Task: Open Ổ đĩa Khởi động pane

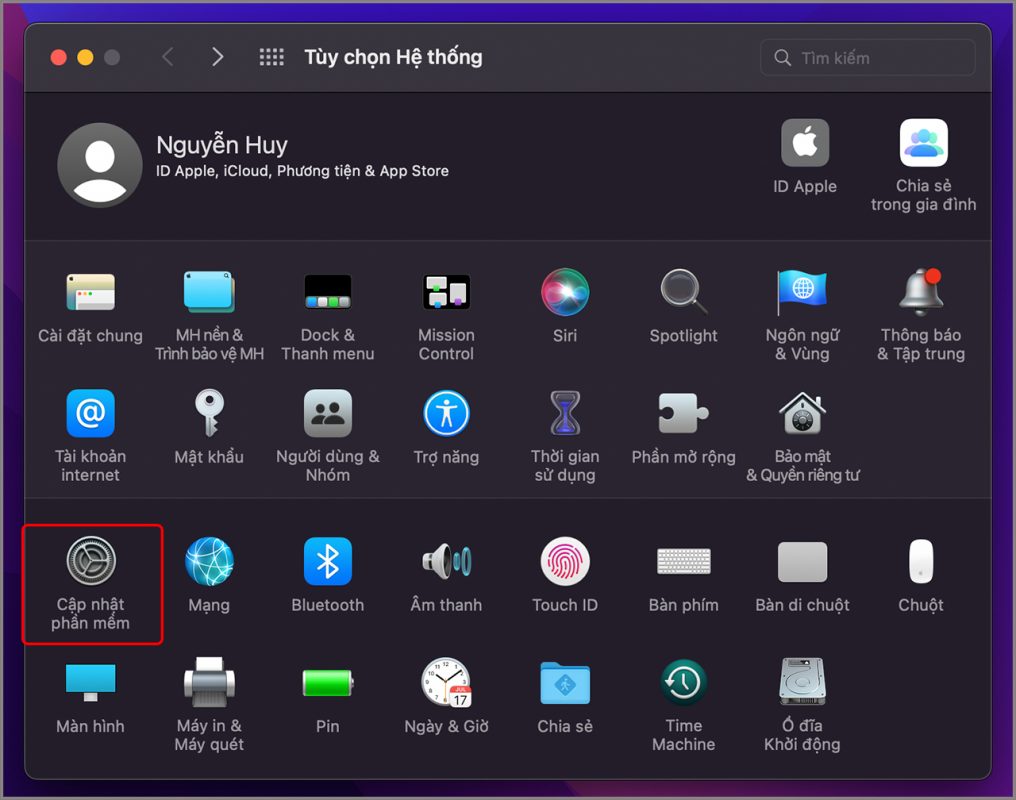Action: pyautogui.click(x=802, y=683)
